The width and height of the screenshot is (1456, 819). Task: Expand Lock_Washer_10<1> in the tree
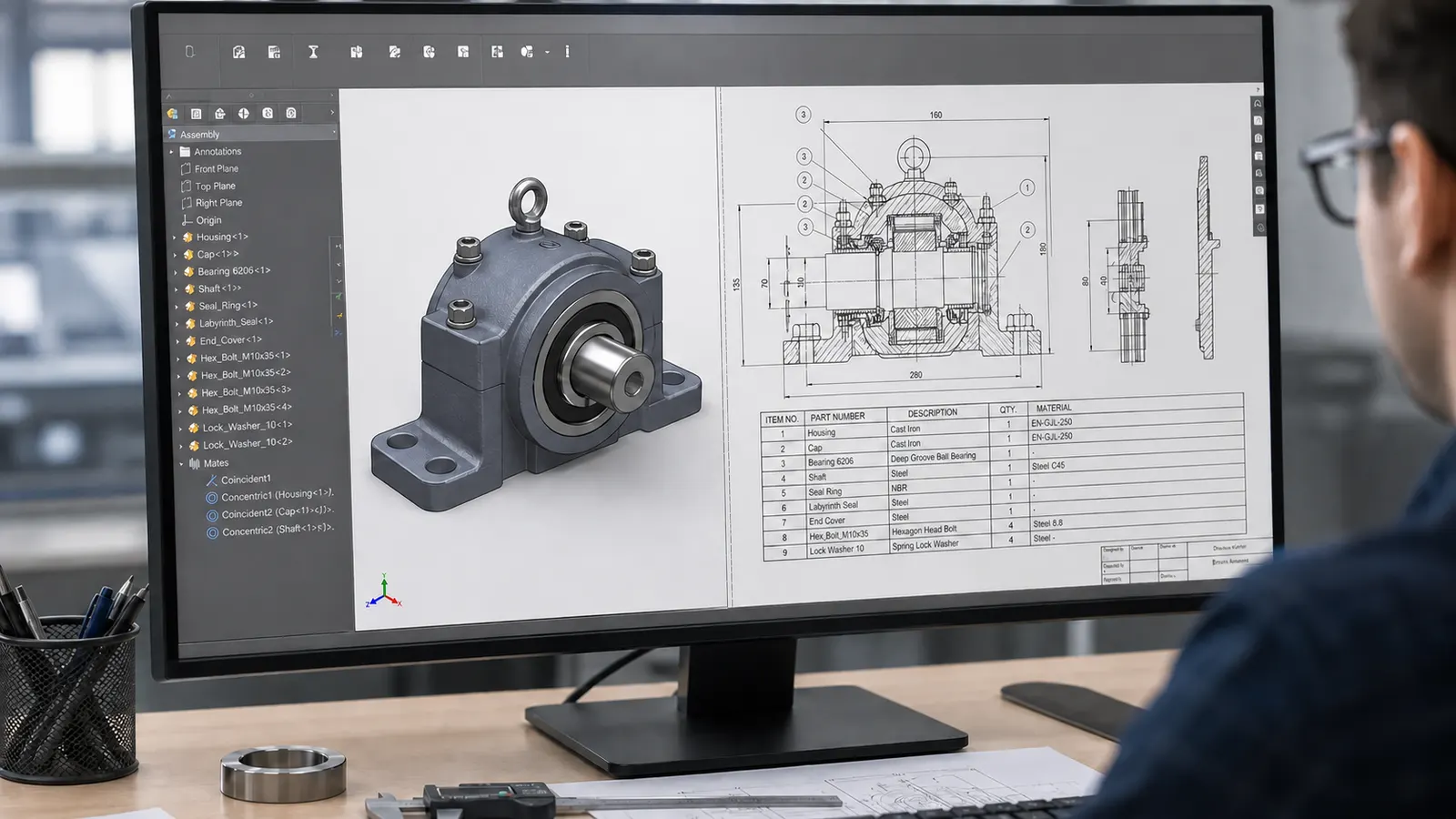click(x=180, y=428)
